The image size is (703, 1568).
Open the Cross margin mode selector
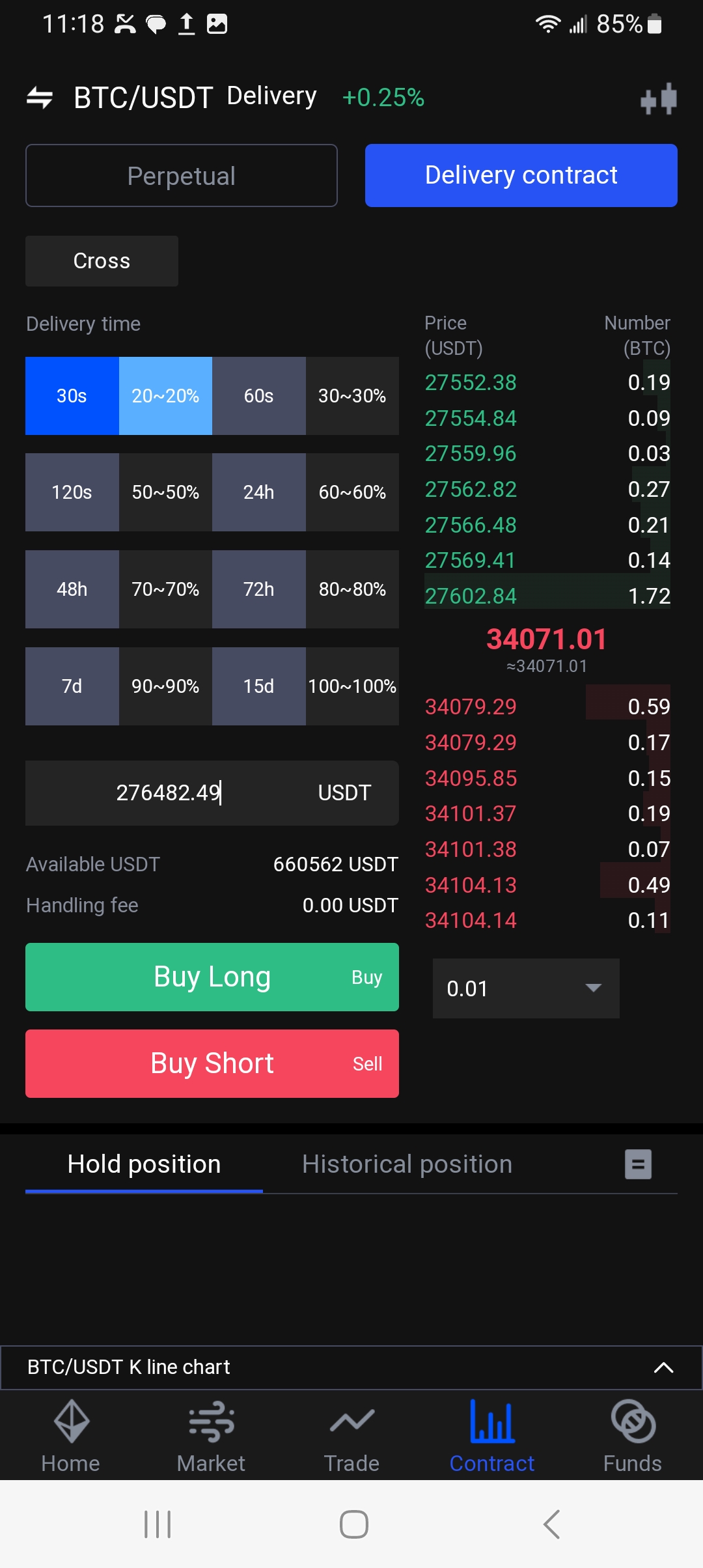coord(102,261)
